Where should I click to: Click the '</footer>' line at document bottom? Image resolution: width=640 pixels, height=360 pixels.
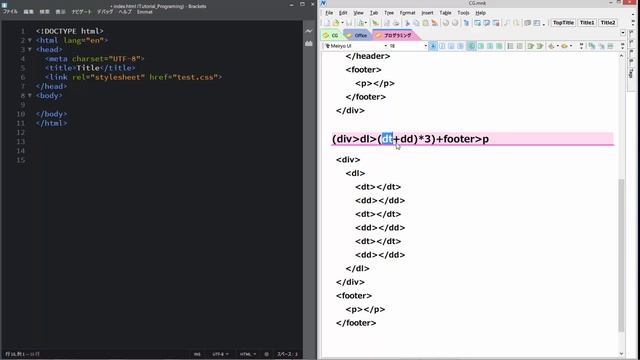356,323
